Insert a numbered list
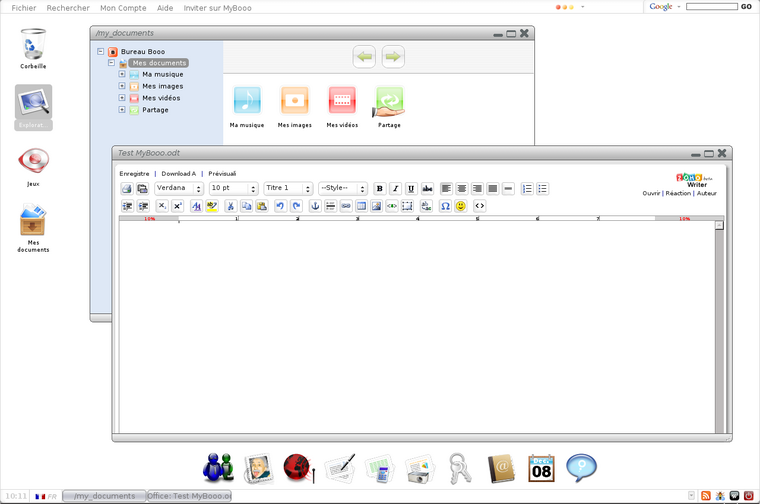 click(x=527, y=189)
